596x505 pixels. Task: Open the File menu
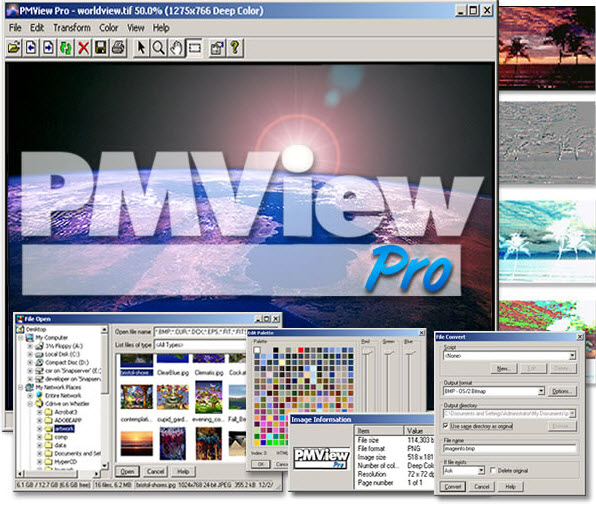pos(15,28)
